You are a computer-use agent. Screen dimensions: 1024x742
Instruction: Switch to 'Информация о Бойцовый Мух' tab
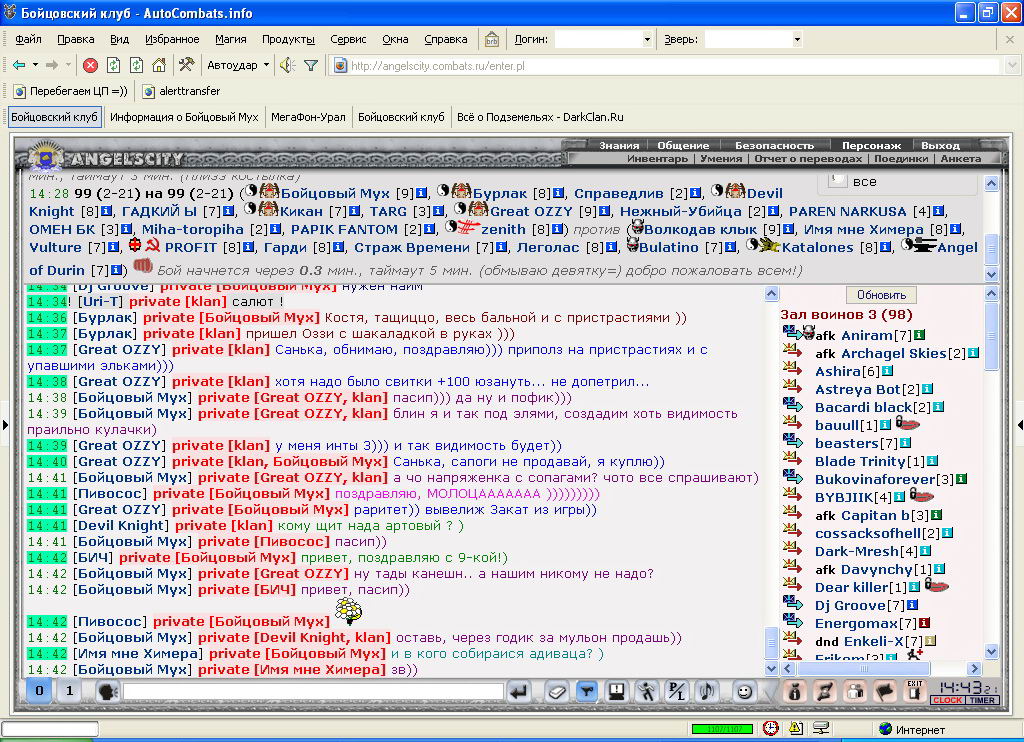pos(184,117)
